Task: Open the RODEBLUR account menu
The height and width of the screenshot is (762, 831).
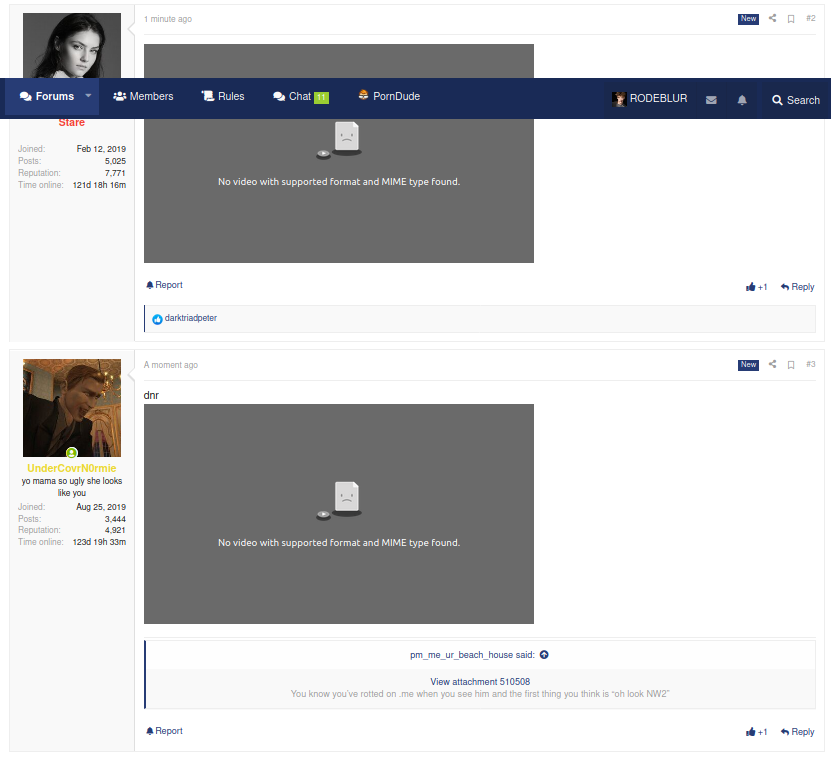Action: (x=650, y=99)
